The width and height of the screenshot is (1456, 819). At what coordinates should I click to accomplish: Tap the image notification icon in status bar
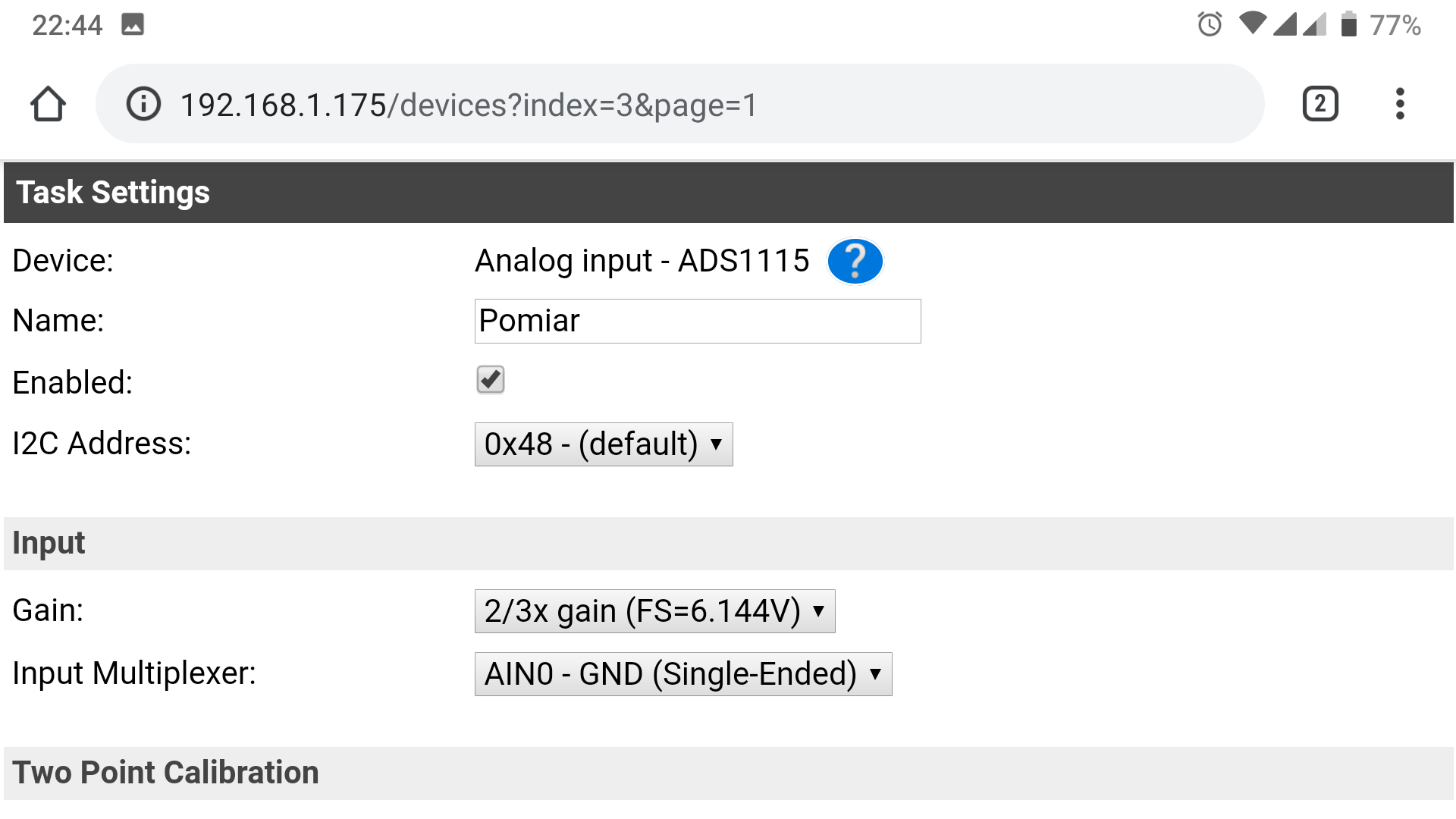point(133,25)
